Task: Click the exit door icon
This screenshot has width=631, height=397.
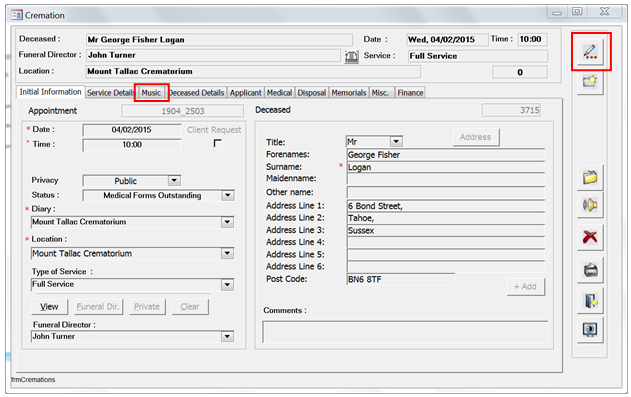Action: tap(590, 301)
